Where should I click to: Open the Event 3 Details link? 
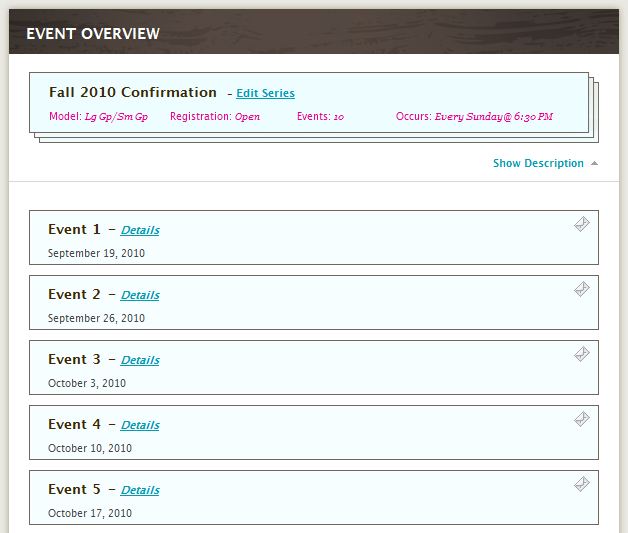coord(140,360)
